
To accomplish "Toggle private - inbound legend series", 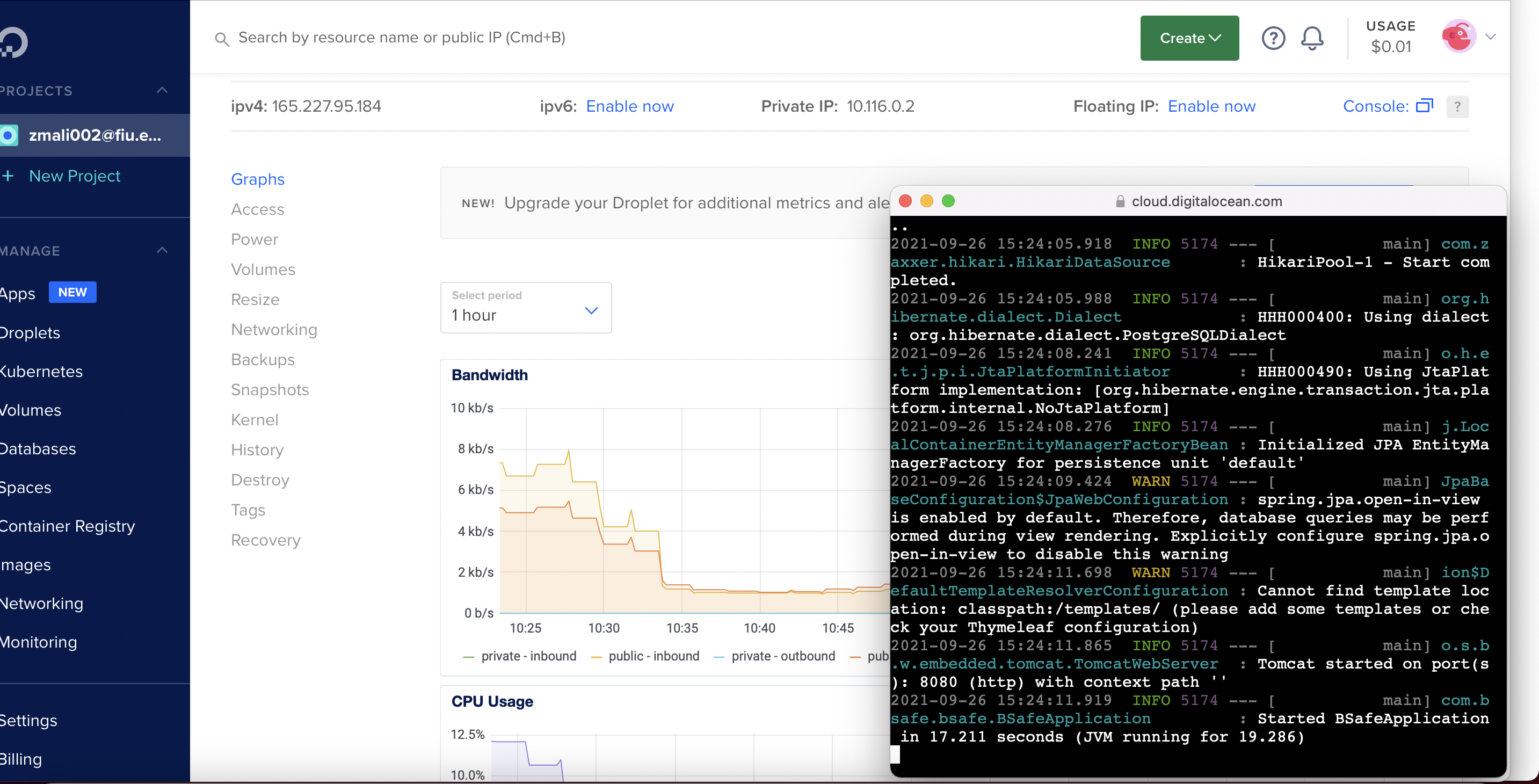I will 528,656.
